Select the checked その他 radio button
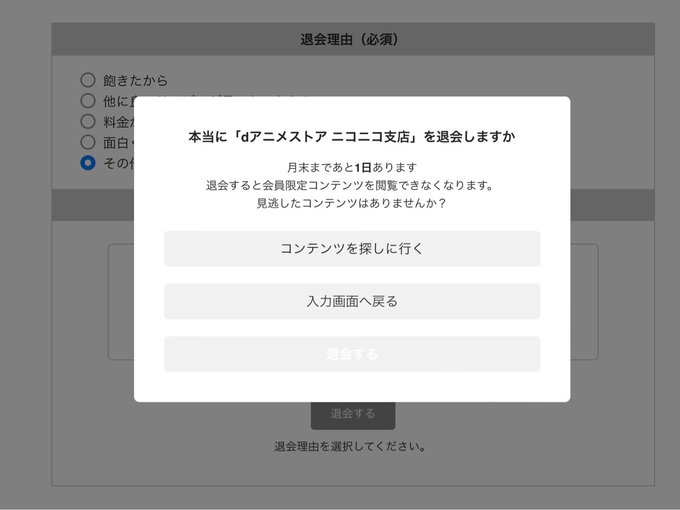 click(x=88, y=163)
